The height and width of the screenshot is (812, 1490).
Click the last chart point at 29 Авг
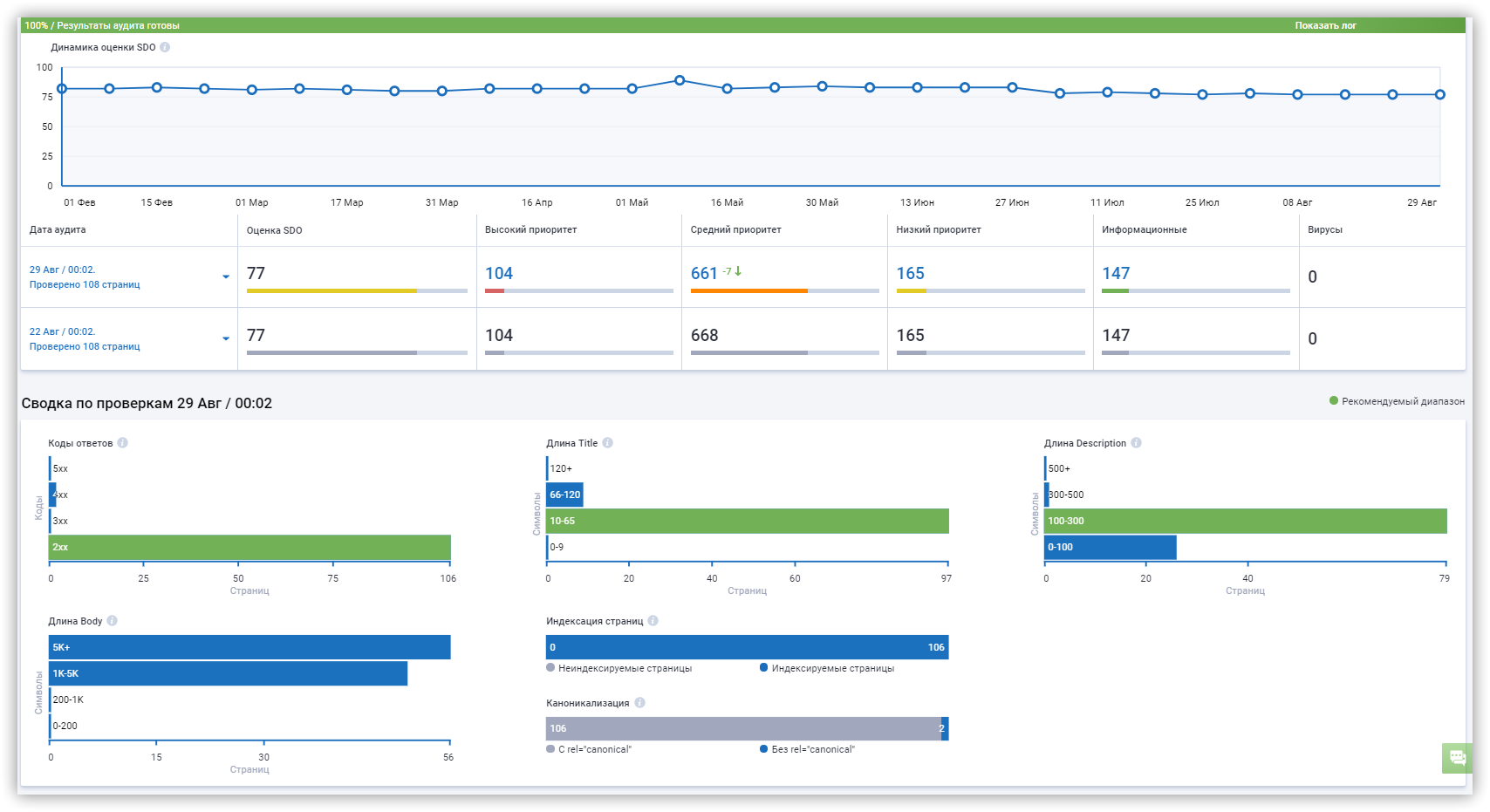click(1439, 94)
